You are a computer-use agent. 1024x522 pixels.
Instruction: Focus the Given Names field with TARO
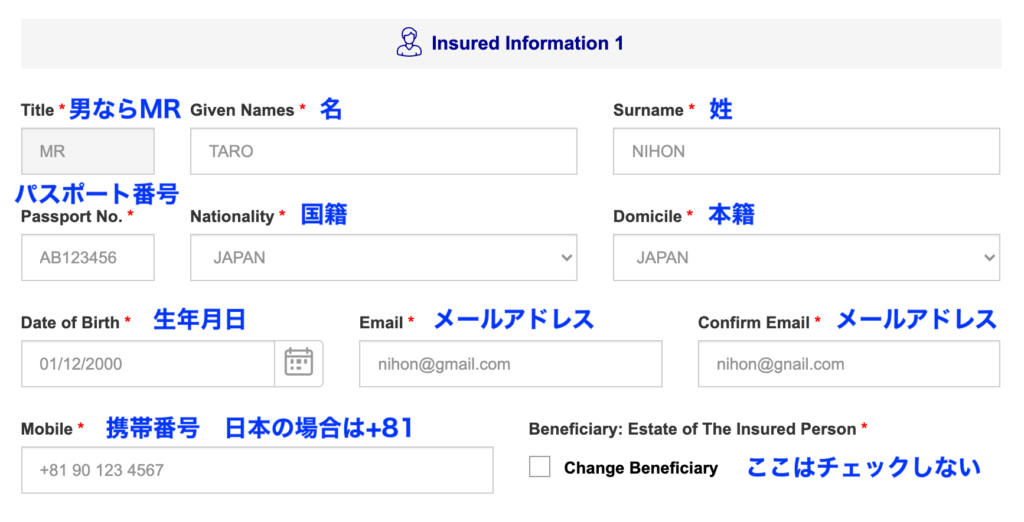[383, 151]
